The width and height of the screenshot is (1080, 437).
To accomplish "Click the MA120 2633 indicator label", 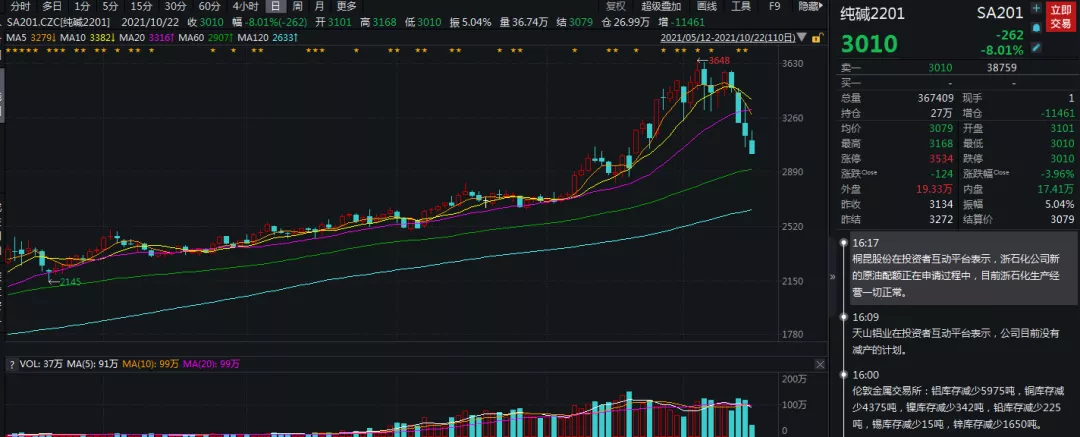I will (x=267, y=39).
